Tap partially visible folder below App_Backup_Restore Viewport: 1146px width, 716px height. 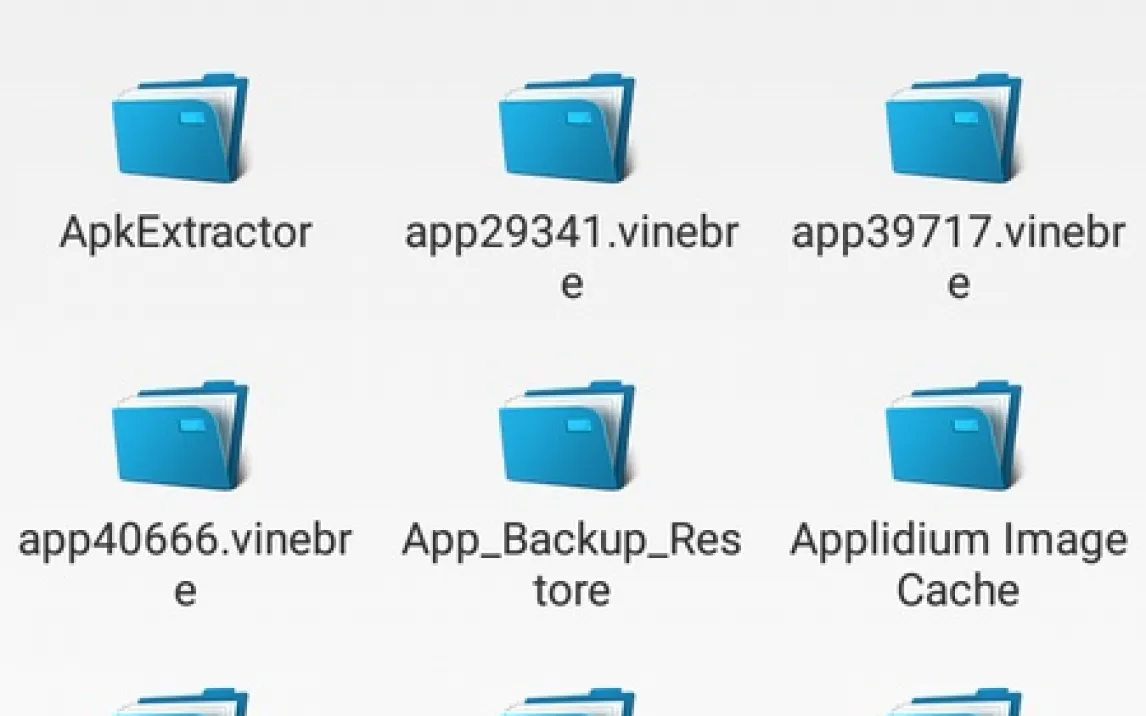(x=568, y=701)
